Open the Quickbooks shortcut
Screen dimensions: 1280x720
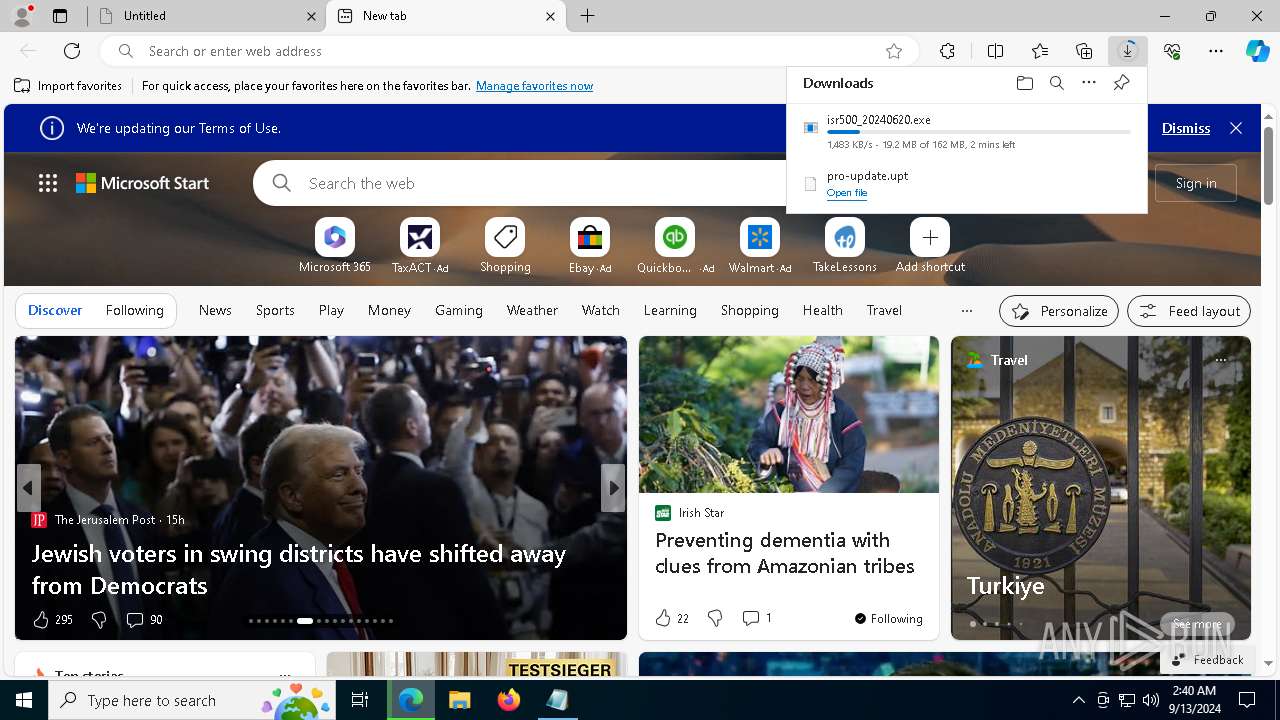tap(675, 245)
